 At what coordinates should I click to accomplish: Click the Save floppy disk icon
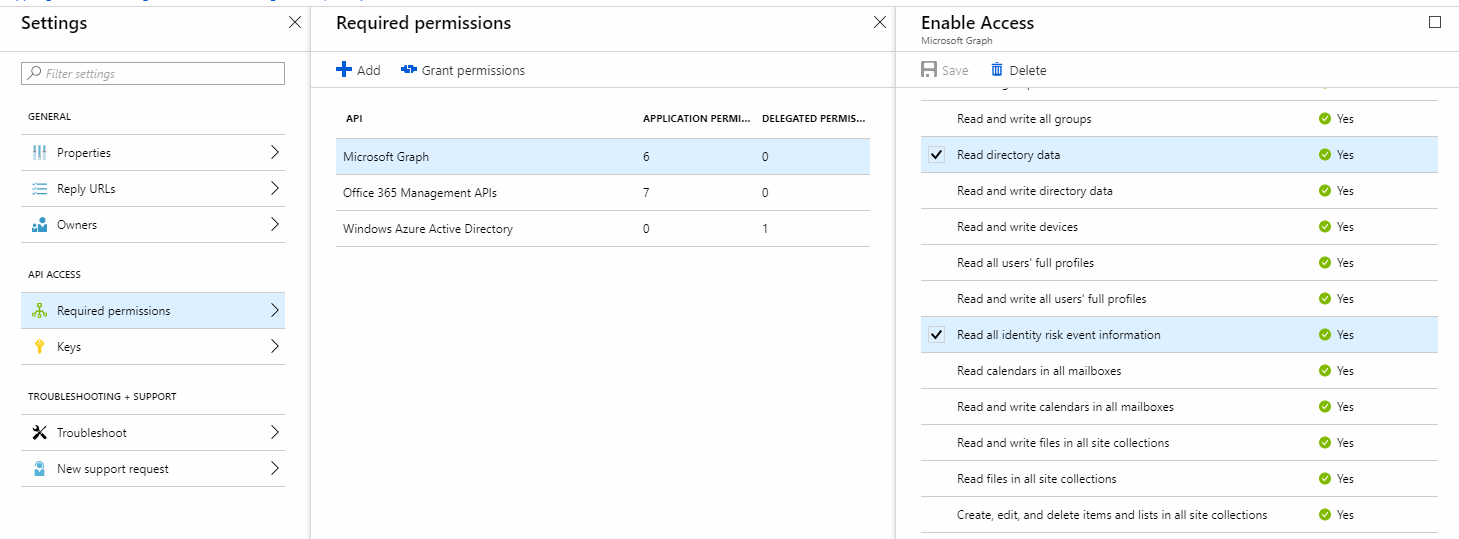(x=929, y=70)
